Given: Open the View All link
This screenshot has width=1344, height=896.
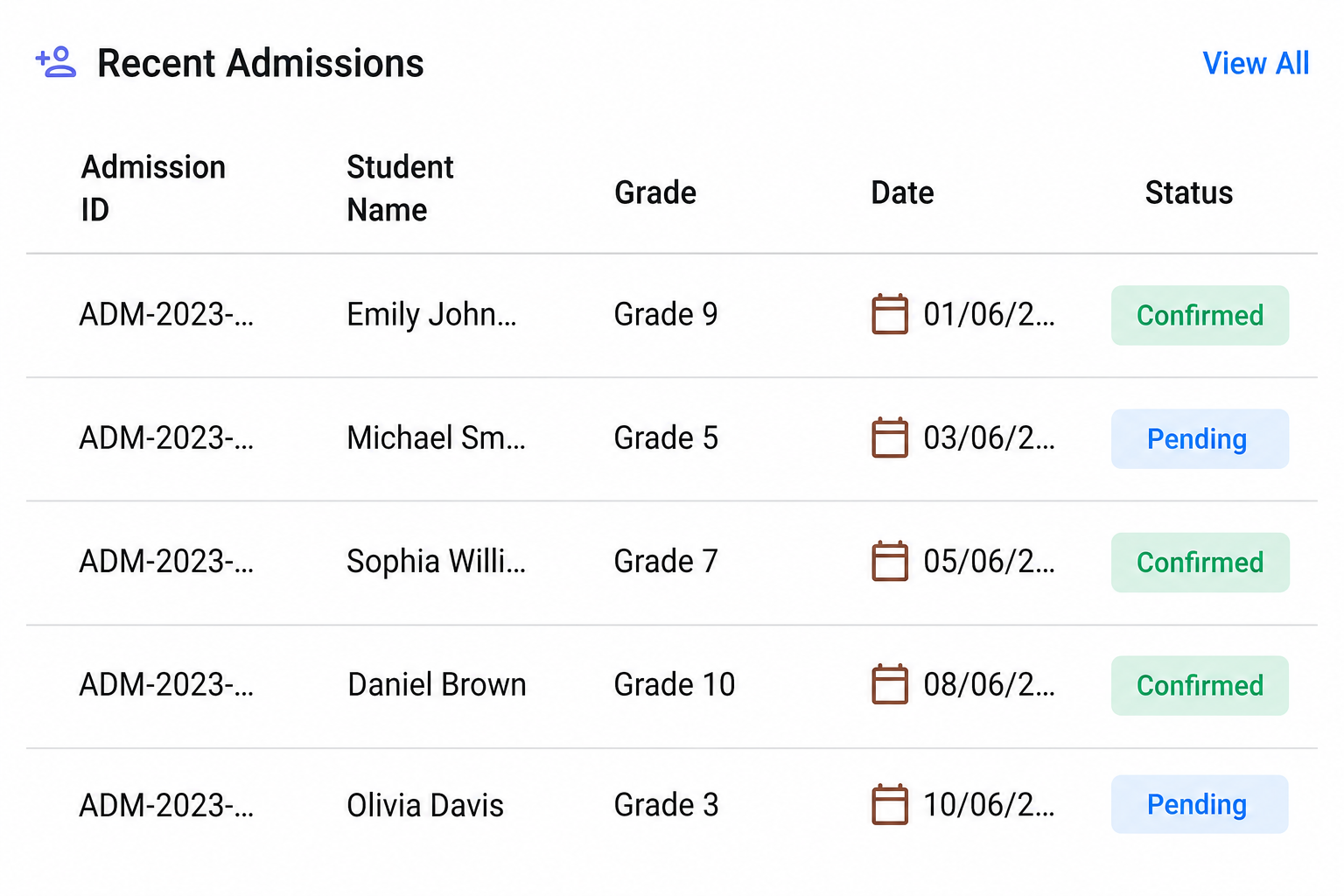Looking at the screenshot, I should [1256, 63].
